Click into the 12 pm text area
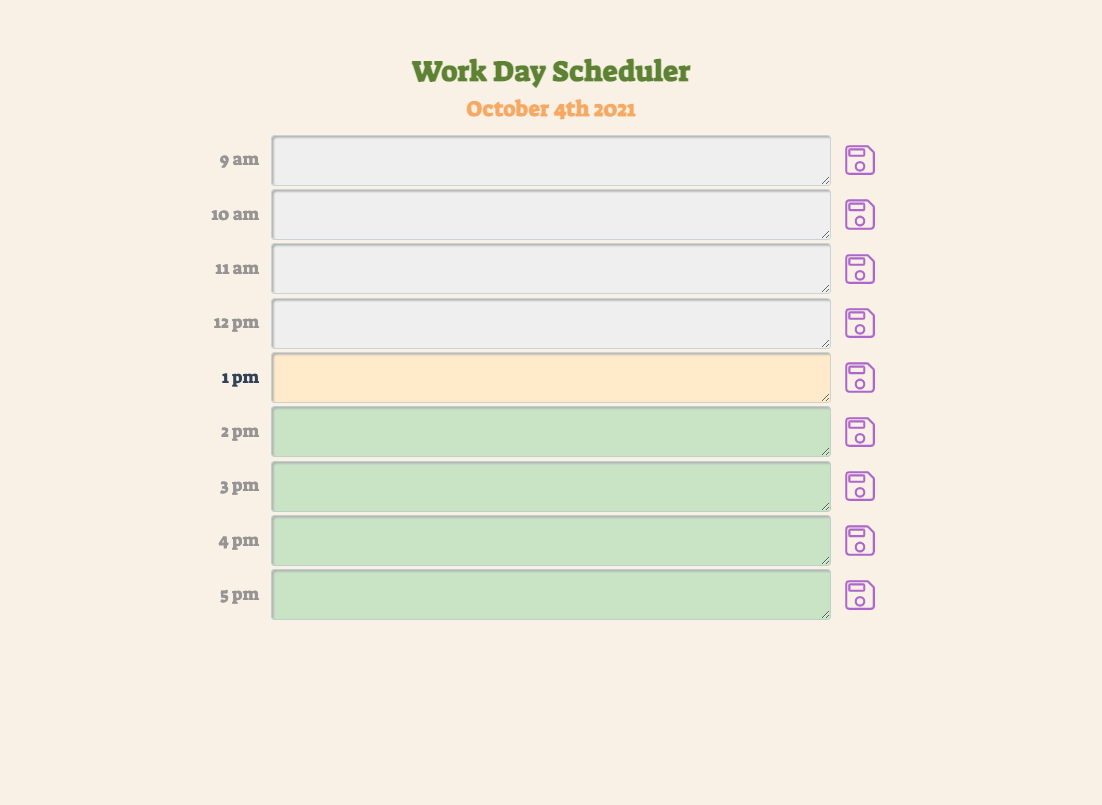This screenshot has height=805, width=1102. [551, 323]
